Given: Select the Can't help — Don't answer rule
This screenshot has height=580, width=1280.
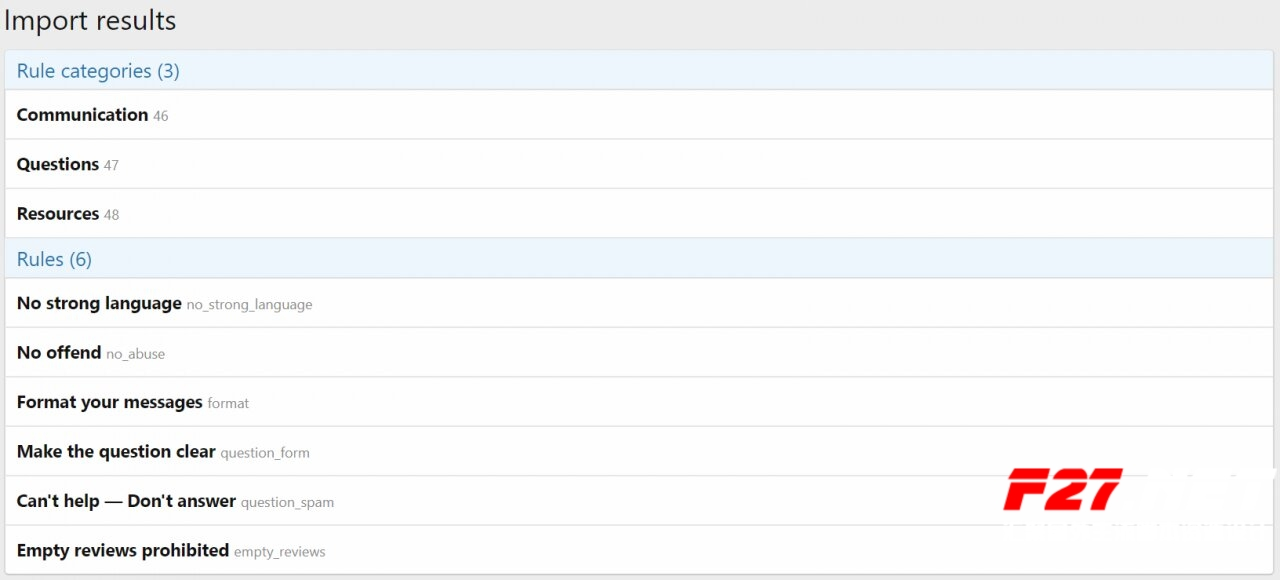Looking at the screenshot, I should [126, 501].
